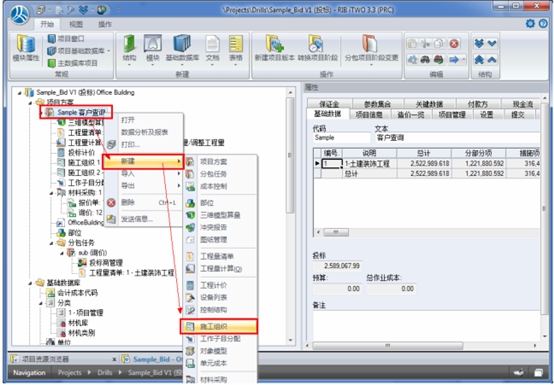The image size is (554, 385).
Task: Click the green 结构 structure binder icon
Action: coord(129,44)
